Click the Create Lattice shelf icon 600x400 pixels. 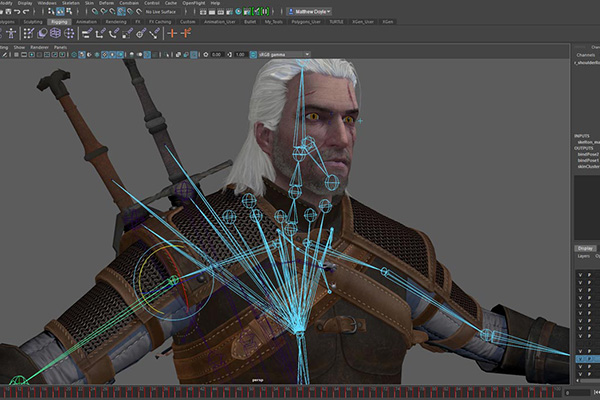[x=55, y=34]
